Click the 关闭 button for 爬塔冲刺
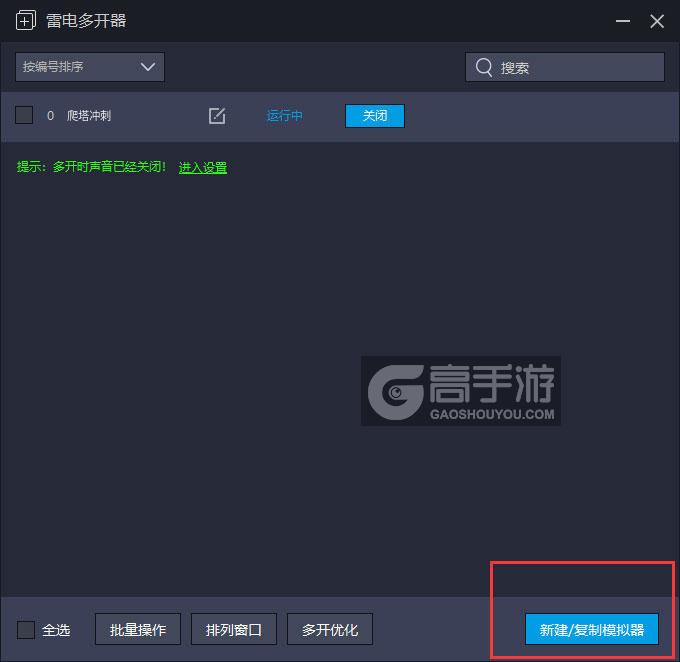 coord(375,116)
